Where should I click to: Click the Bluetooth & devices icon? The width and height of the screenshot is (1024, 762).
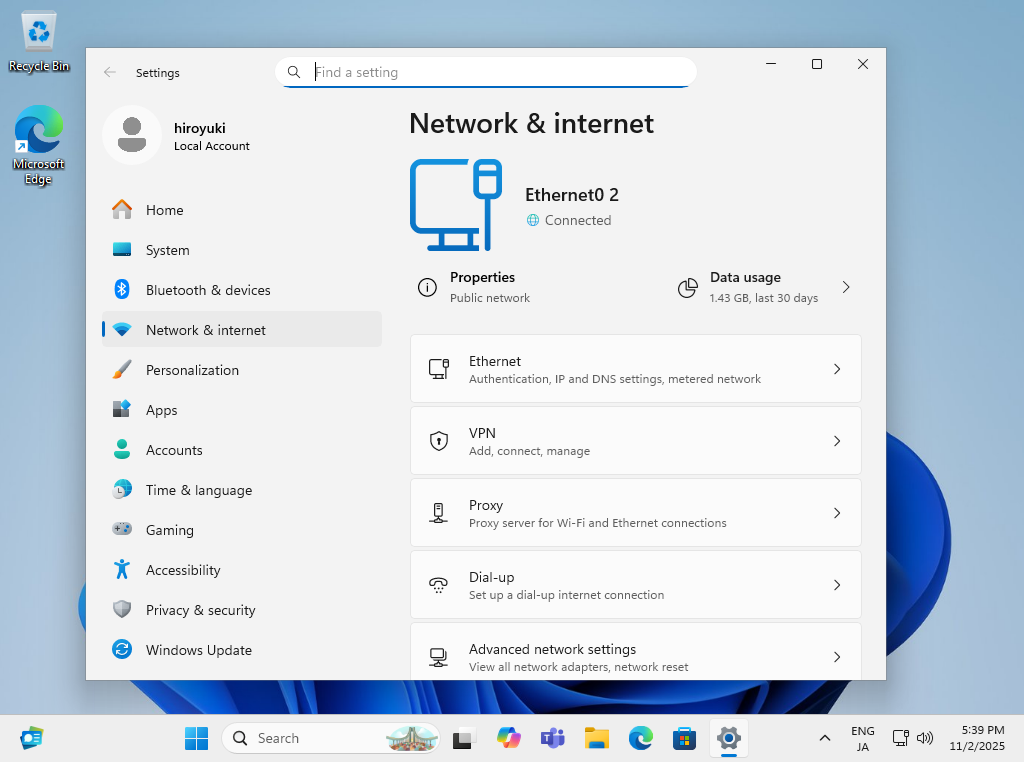122,290
